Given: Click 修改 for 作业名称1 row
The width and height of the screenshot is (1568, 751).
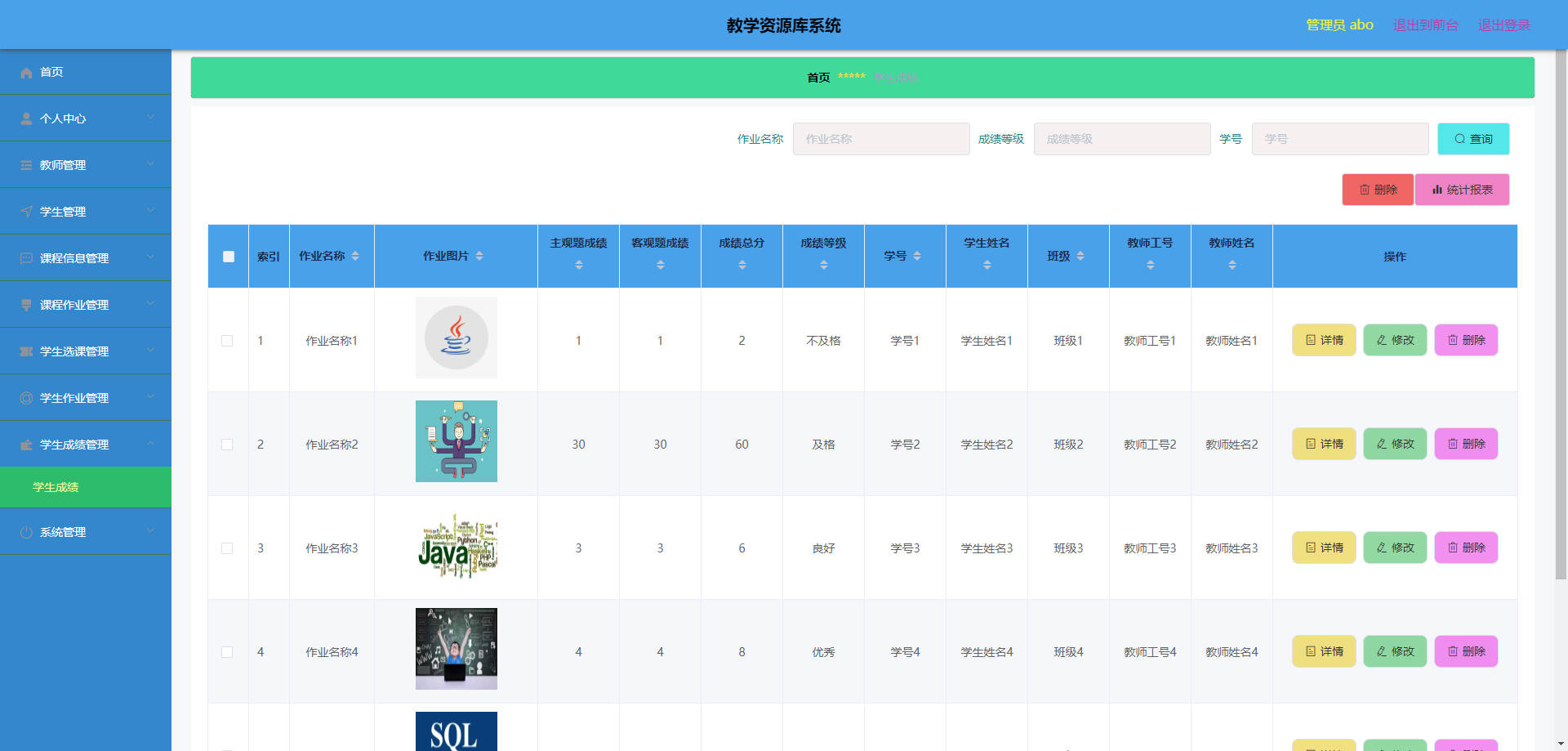Looking at the screenshot, I should point(1395,340).
